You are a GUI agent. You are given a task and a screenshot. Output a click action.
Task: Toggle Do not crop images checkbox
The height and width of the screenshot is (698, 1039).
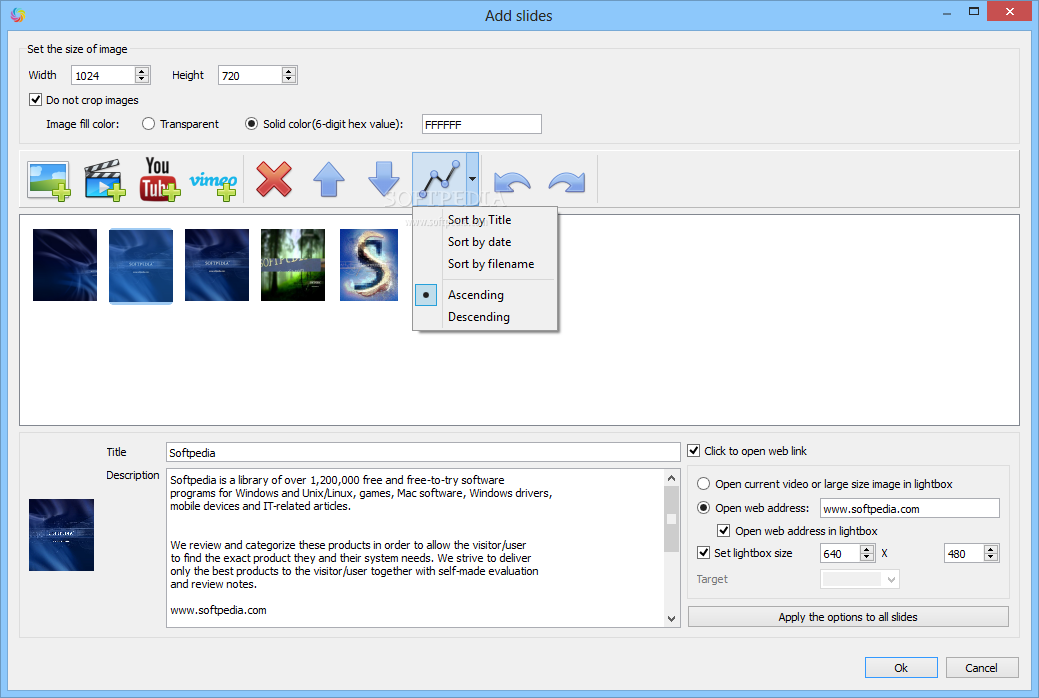[36, 100]
